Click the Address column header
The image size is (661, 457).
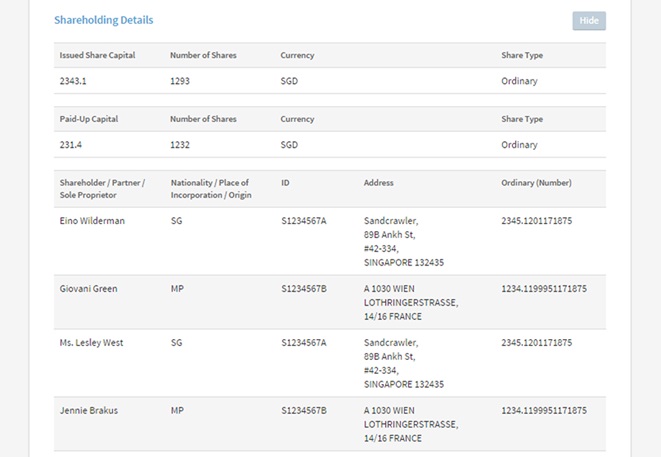tap(379, 183)
